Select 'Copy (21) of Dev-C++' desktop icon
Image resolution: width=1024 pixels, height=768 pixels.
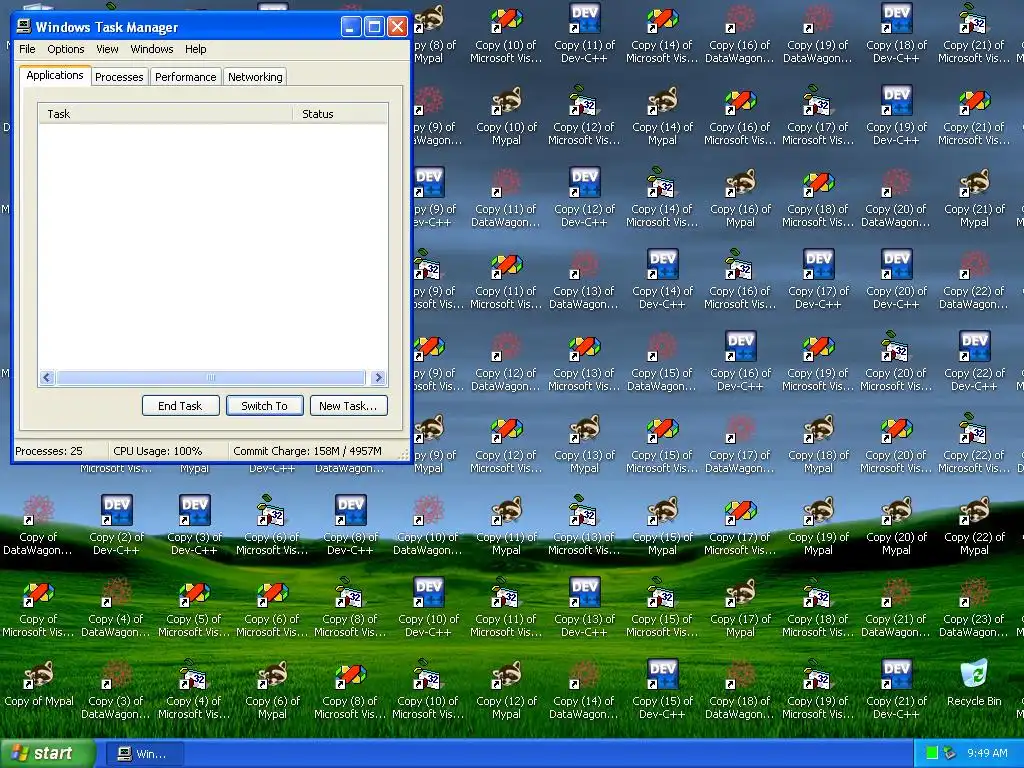pyautogui.click(x=896, y=690)
